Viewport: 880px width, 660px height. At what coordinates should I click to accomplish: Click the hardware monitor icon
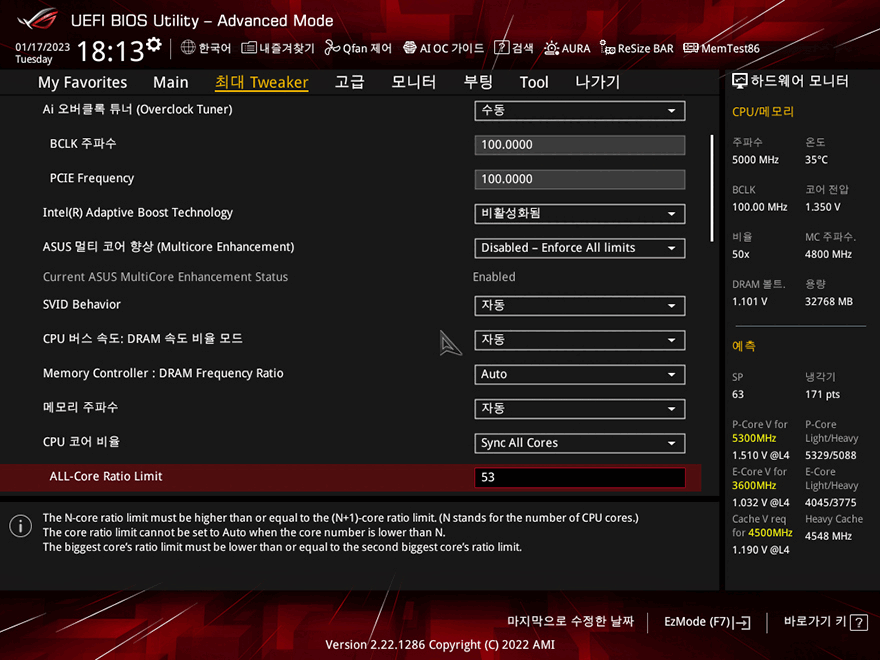pos(740,81)
